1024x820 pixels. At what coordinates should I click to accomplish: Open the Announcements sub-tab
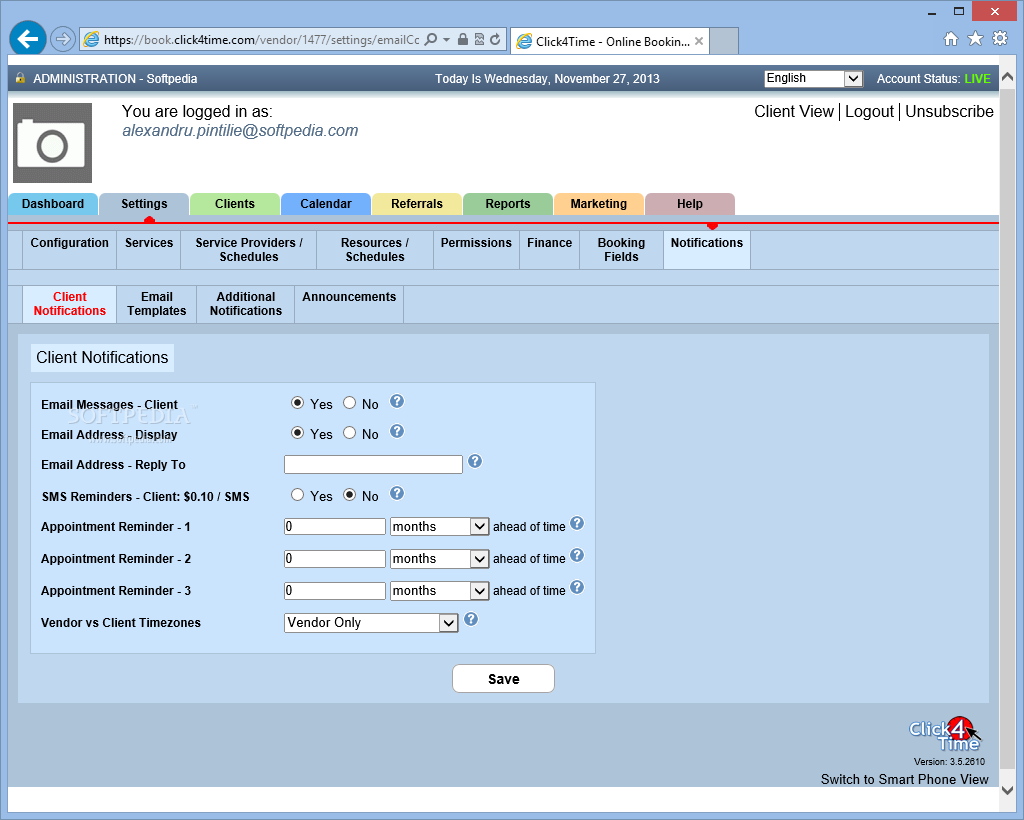pos(349,304)
